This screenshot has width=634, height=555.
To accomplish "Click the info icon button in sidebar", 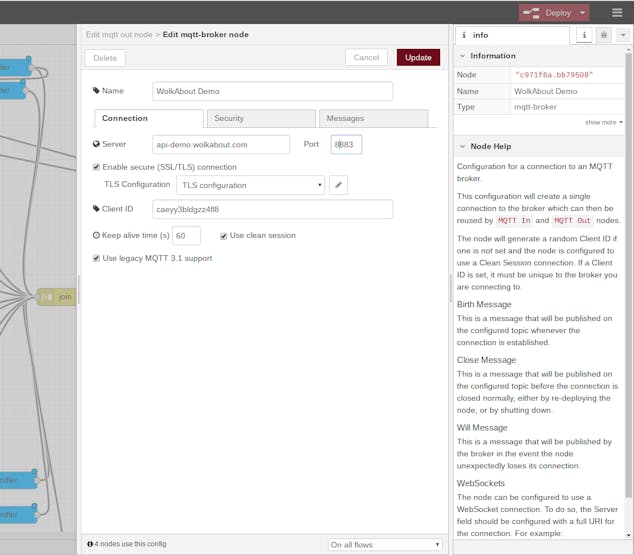I will tap(584, 35).
